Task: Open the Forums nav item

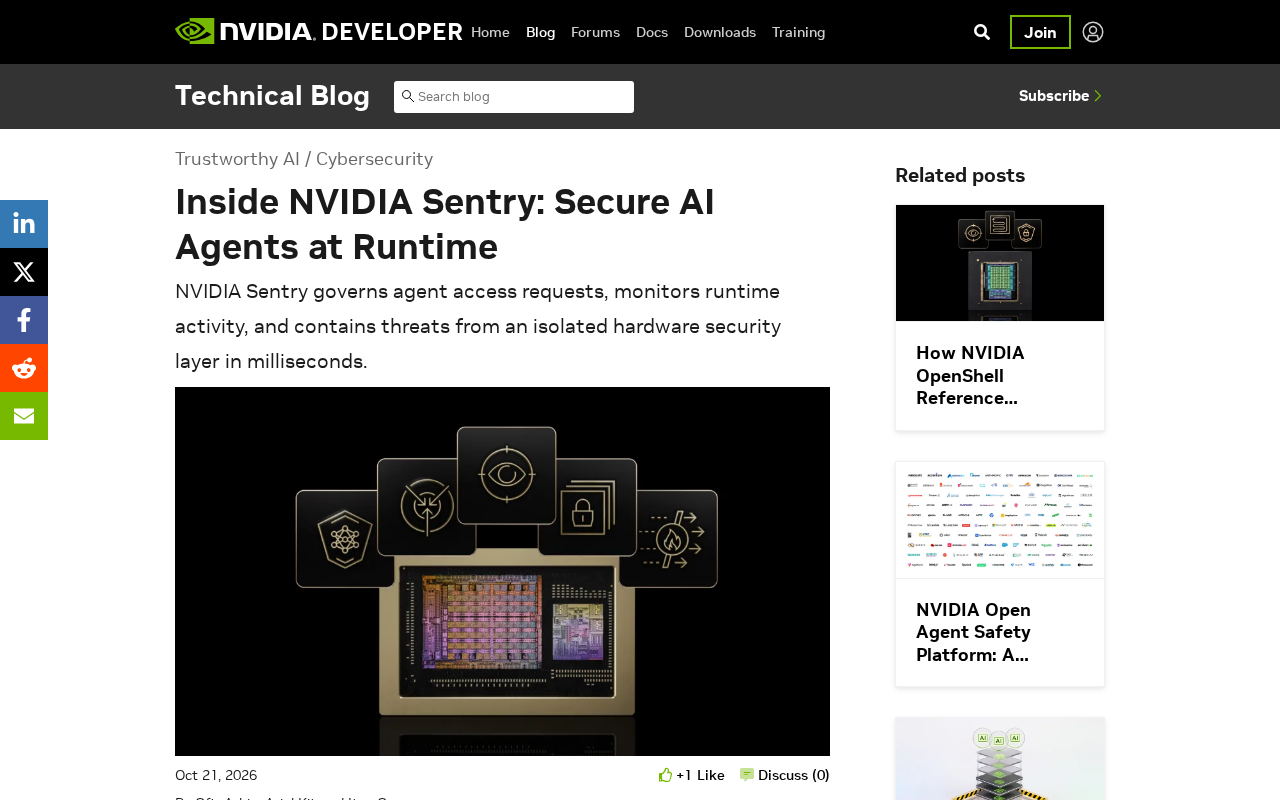Action: click(x=595, y=32)
